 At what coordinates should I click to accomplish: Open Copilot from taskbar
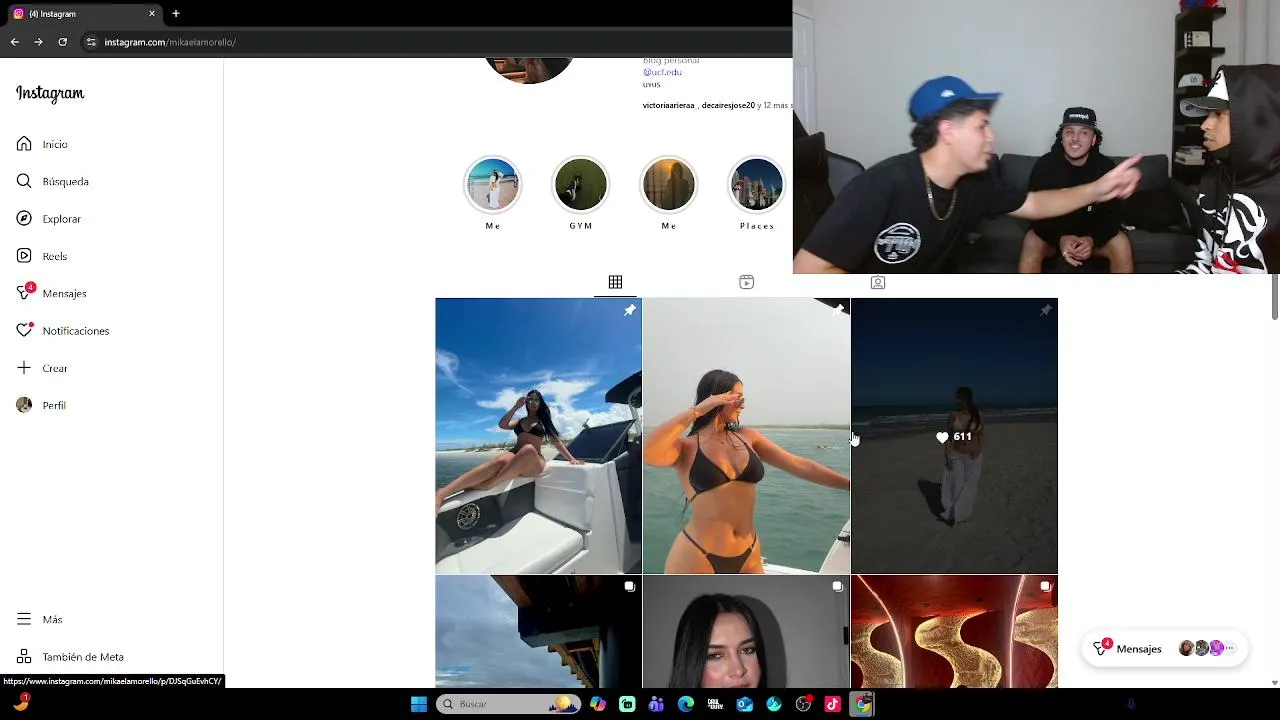(598, 704)
